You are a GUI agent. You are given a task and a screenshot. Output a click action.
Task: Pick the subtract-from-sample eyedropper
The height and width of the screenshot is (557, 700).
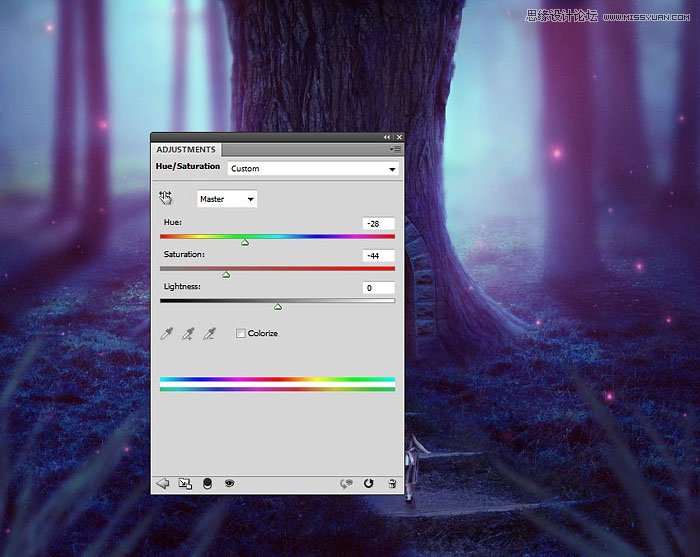coord(210,333)
